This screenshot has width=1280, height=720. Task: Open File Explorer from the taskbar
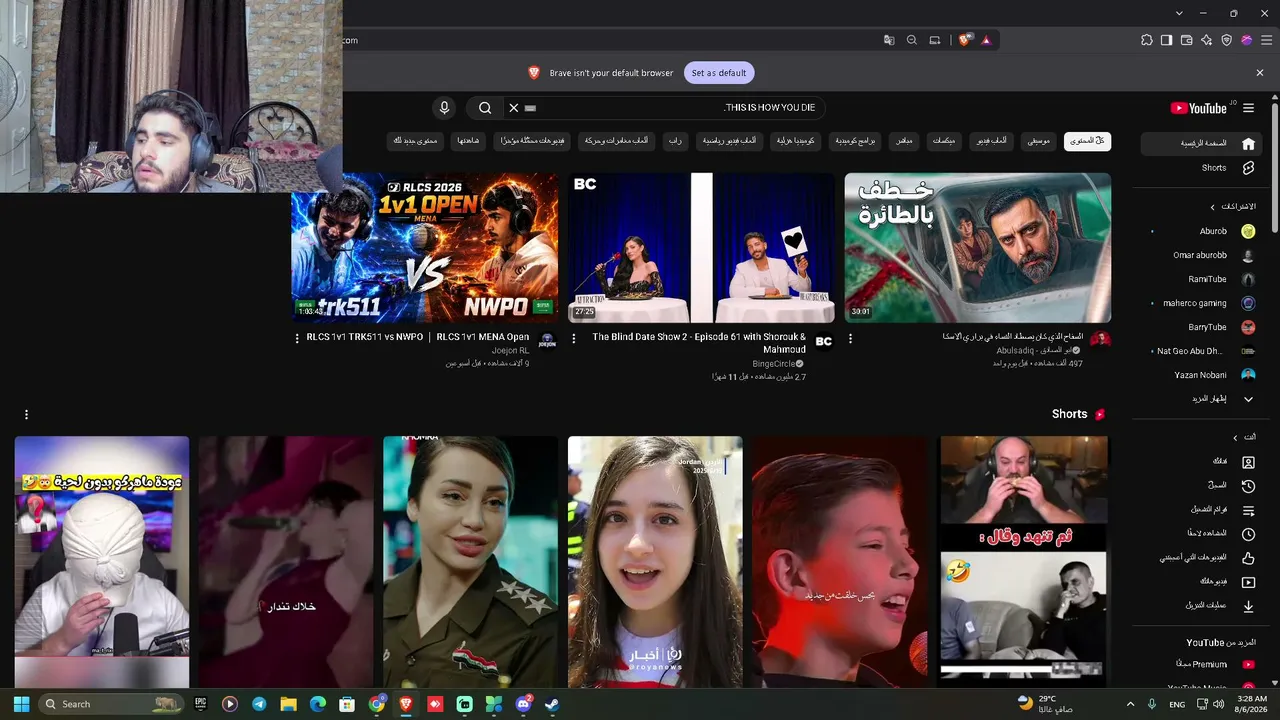point(288,704)
